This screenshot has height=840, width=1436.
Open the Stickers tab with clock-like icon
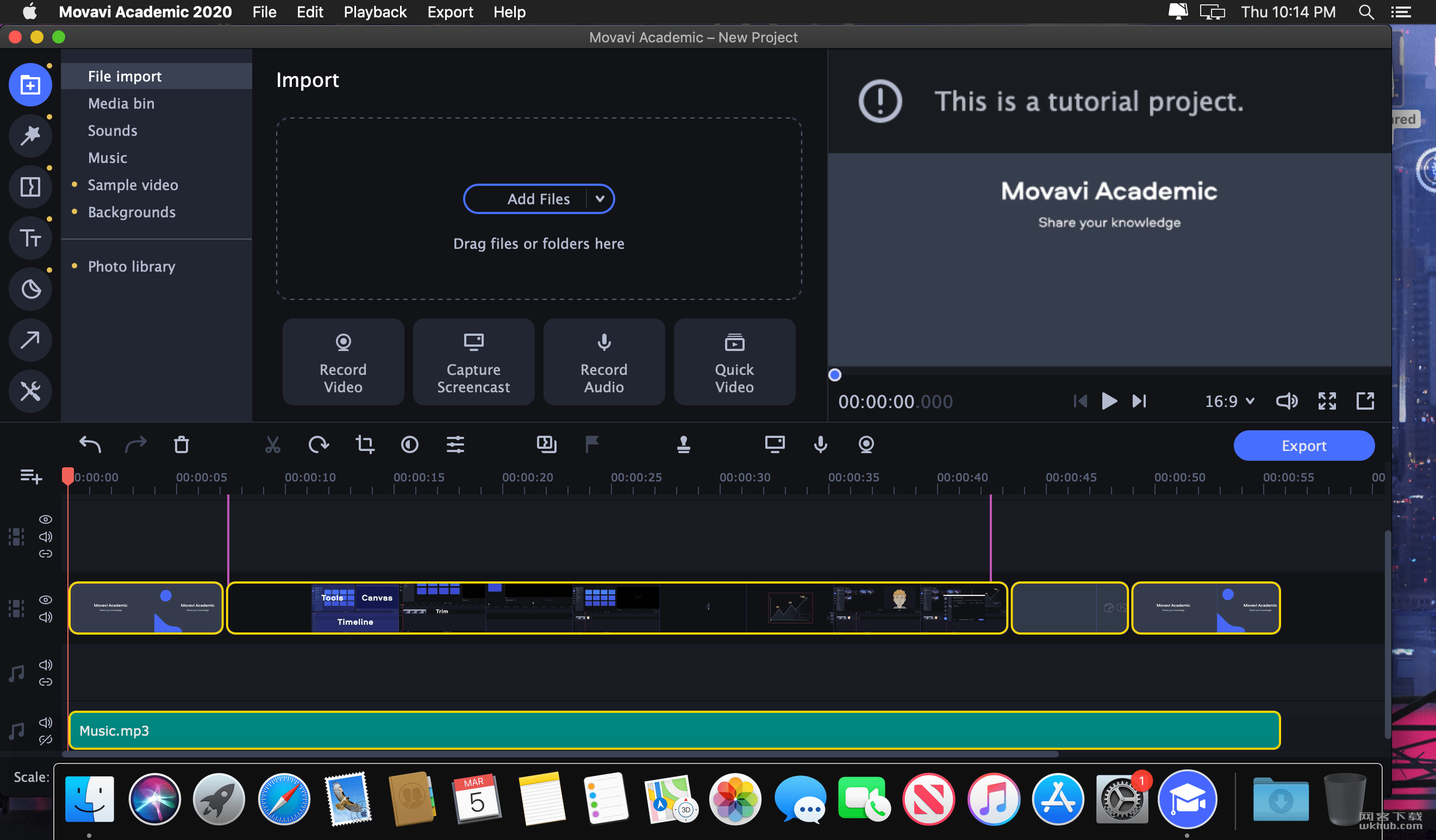click(30, 289)
